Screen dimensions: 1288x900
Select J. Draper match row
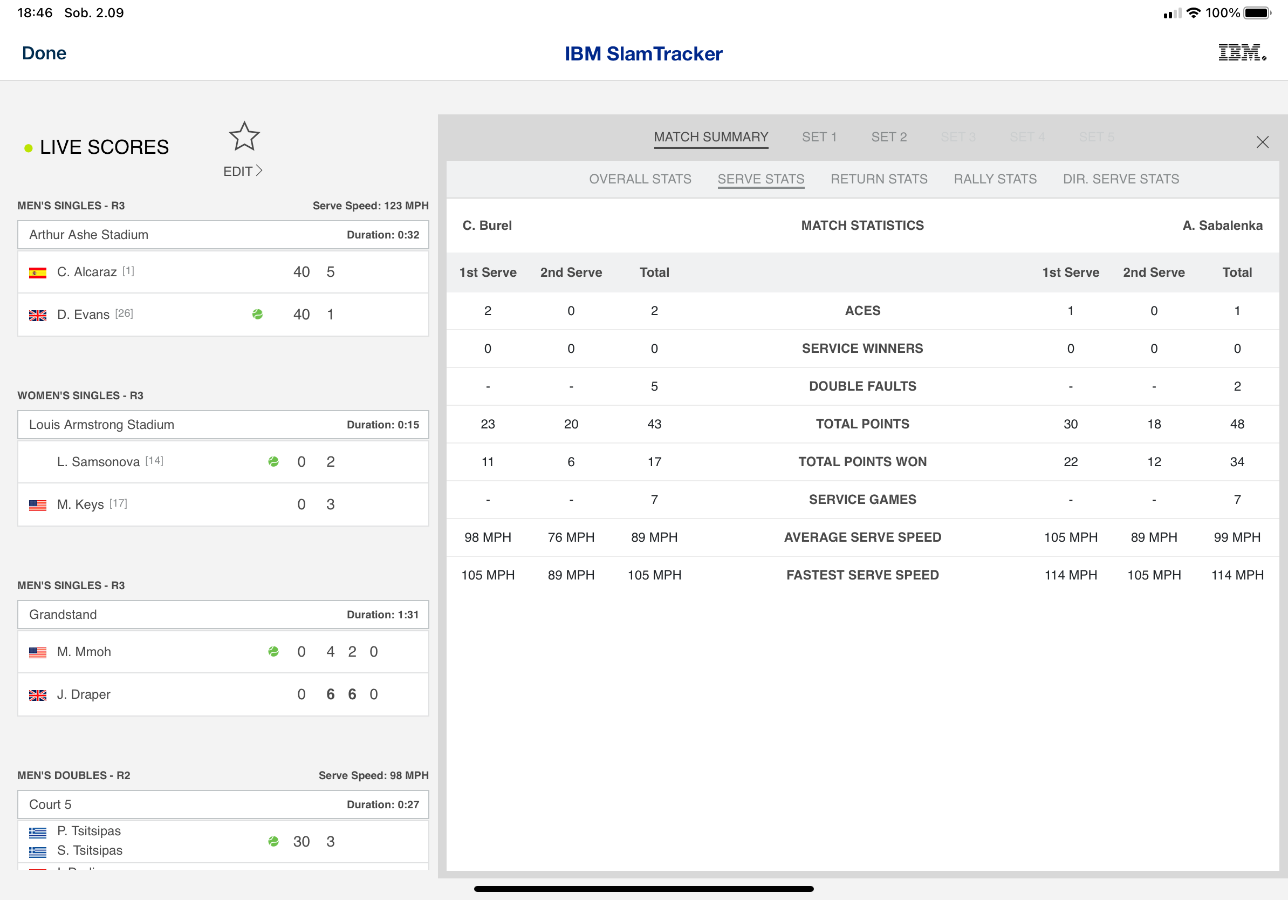[223, 694]
